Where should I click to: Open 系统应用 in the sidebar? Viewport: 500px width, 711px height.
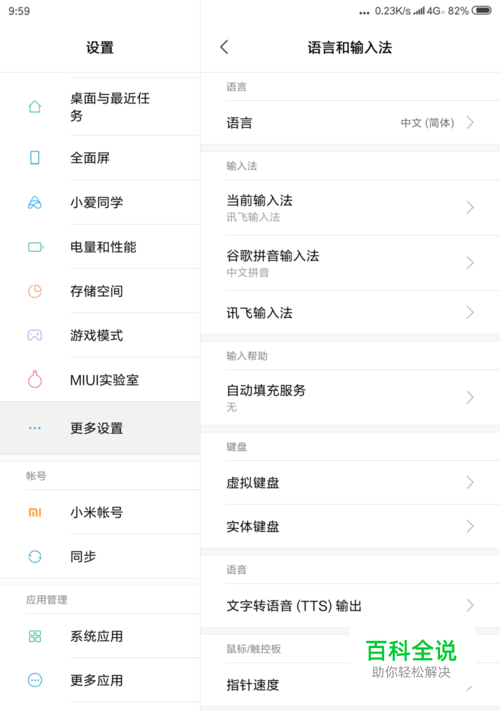click(100, 636)
